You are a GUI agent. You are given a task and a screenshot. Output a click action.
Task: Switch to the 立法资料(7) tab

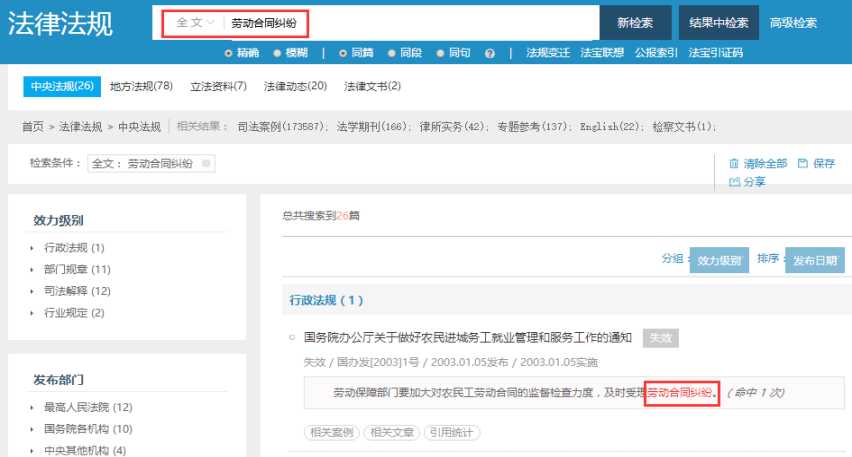(218, 86)
